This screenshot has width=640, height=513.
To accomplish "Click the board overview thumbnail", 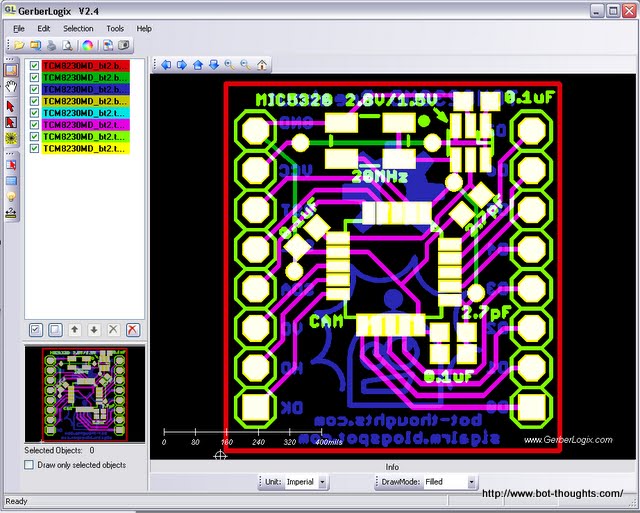I will 85,394.
